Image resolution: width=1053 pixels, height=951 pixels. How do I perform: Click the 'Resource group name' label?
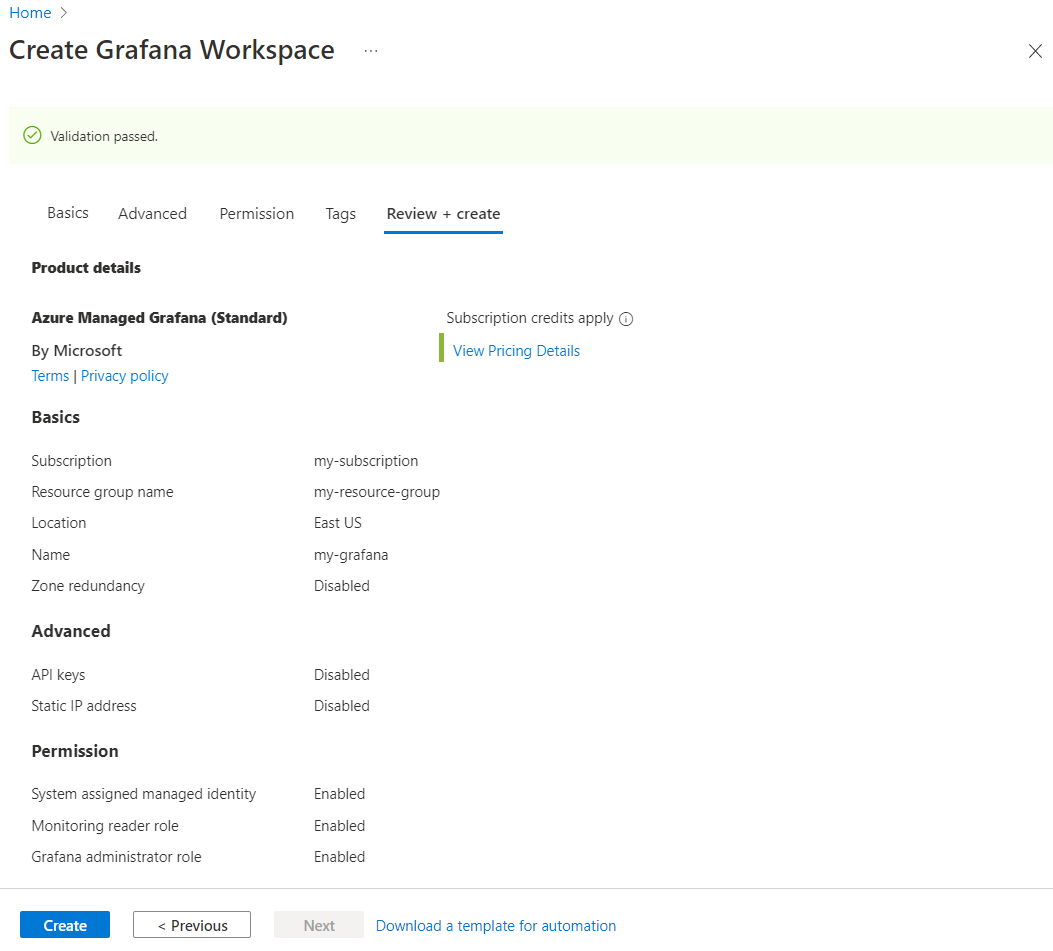pos(102,492)
